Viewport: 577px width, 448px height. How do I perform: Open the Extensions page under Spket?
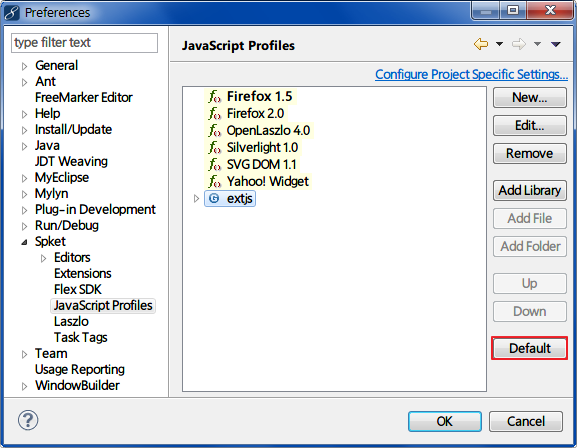[82, 274]
